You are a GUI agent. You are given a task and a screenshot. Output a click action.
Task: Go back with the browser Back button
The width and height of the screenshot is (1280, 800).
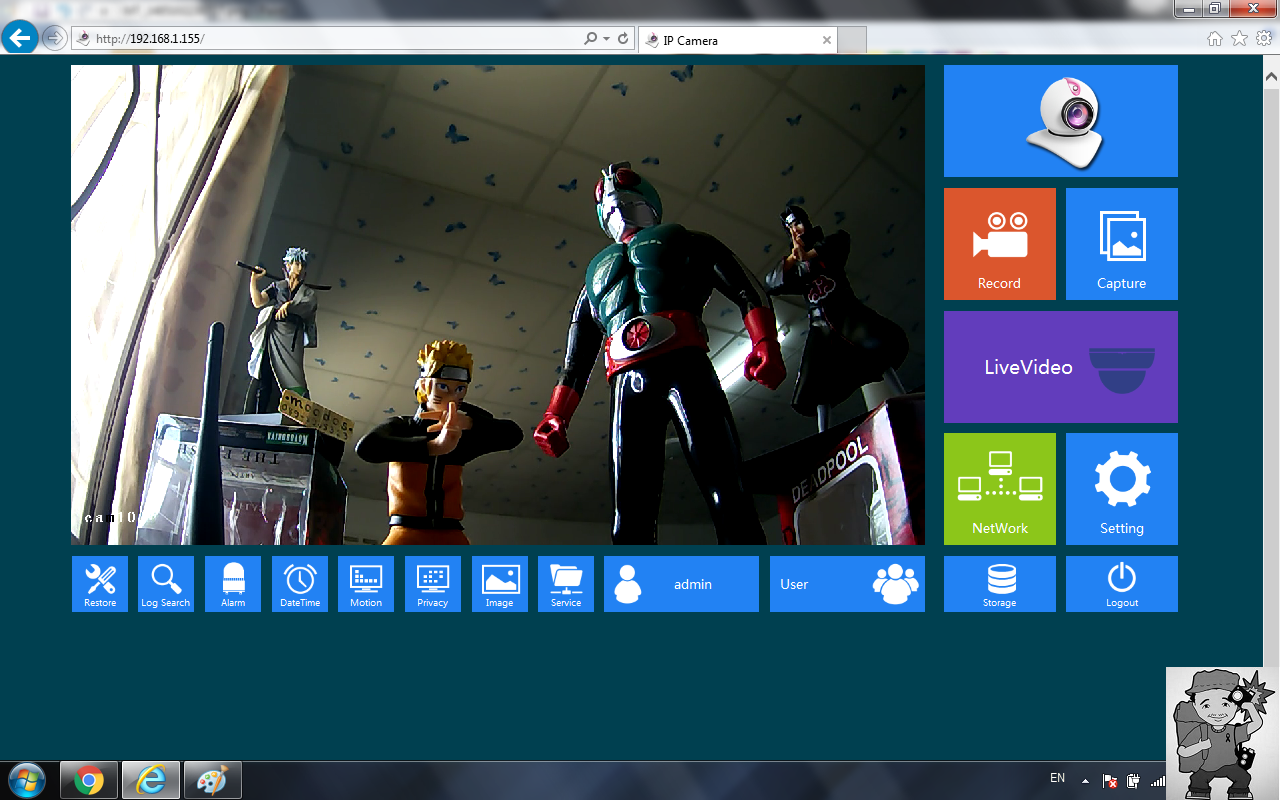[19, 38]
